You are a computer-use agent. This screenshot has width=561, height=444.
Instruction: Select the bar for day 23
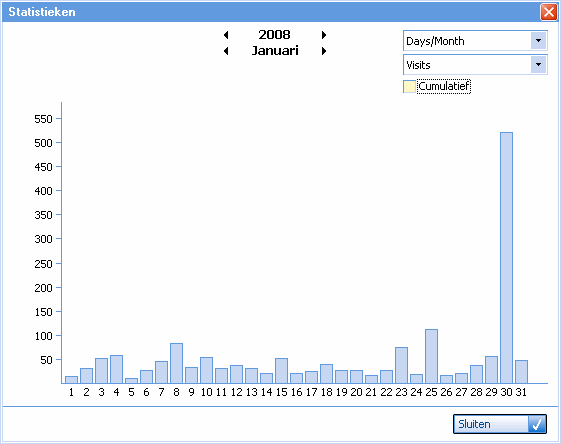pos(401,365)
